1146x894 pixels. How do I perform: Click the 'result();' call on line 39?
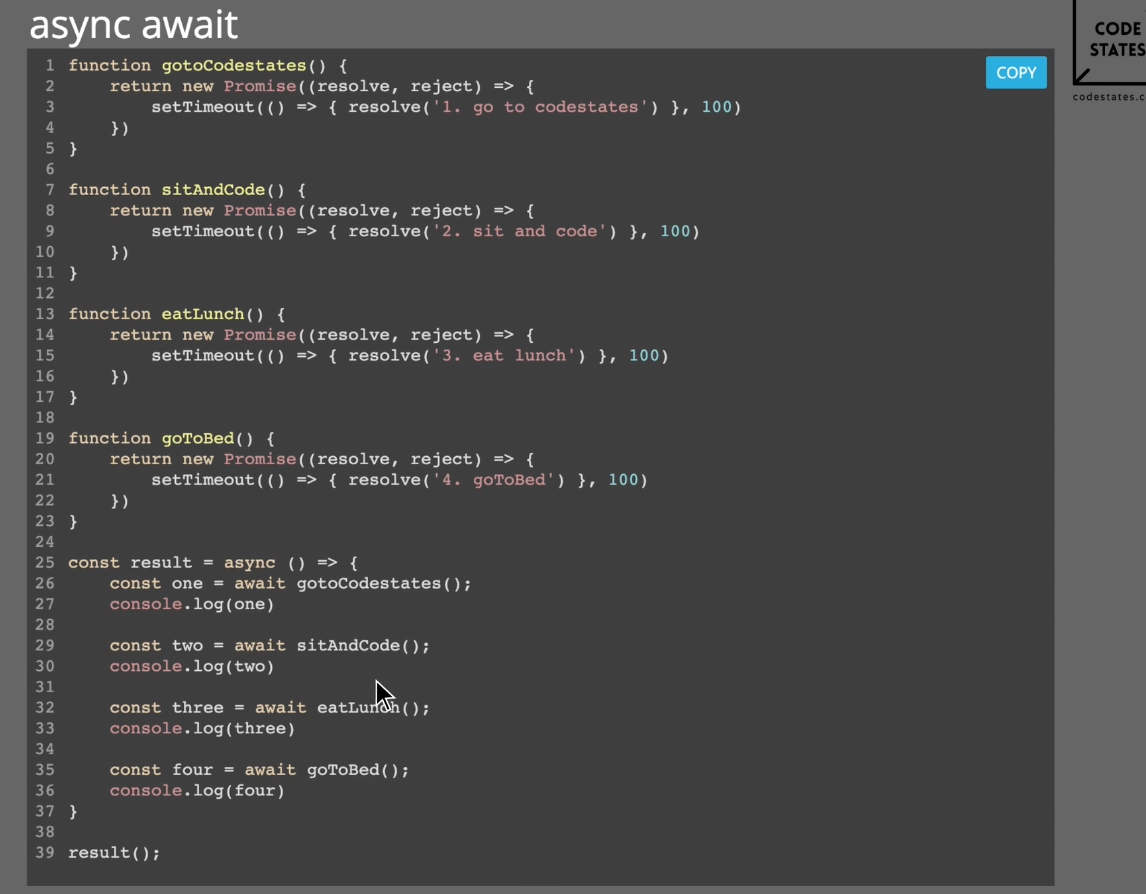tap(114, 853)
